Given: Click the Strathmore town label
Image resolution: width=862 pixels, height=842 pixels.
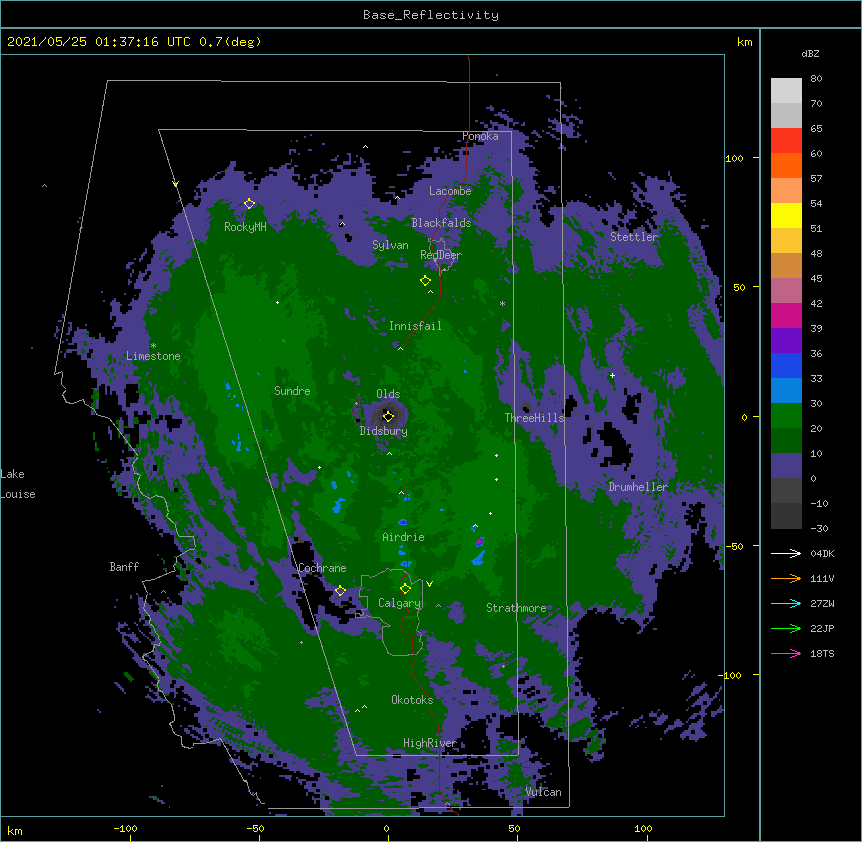Looking at the screenshot, I should click(x=516, y=608).
